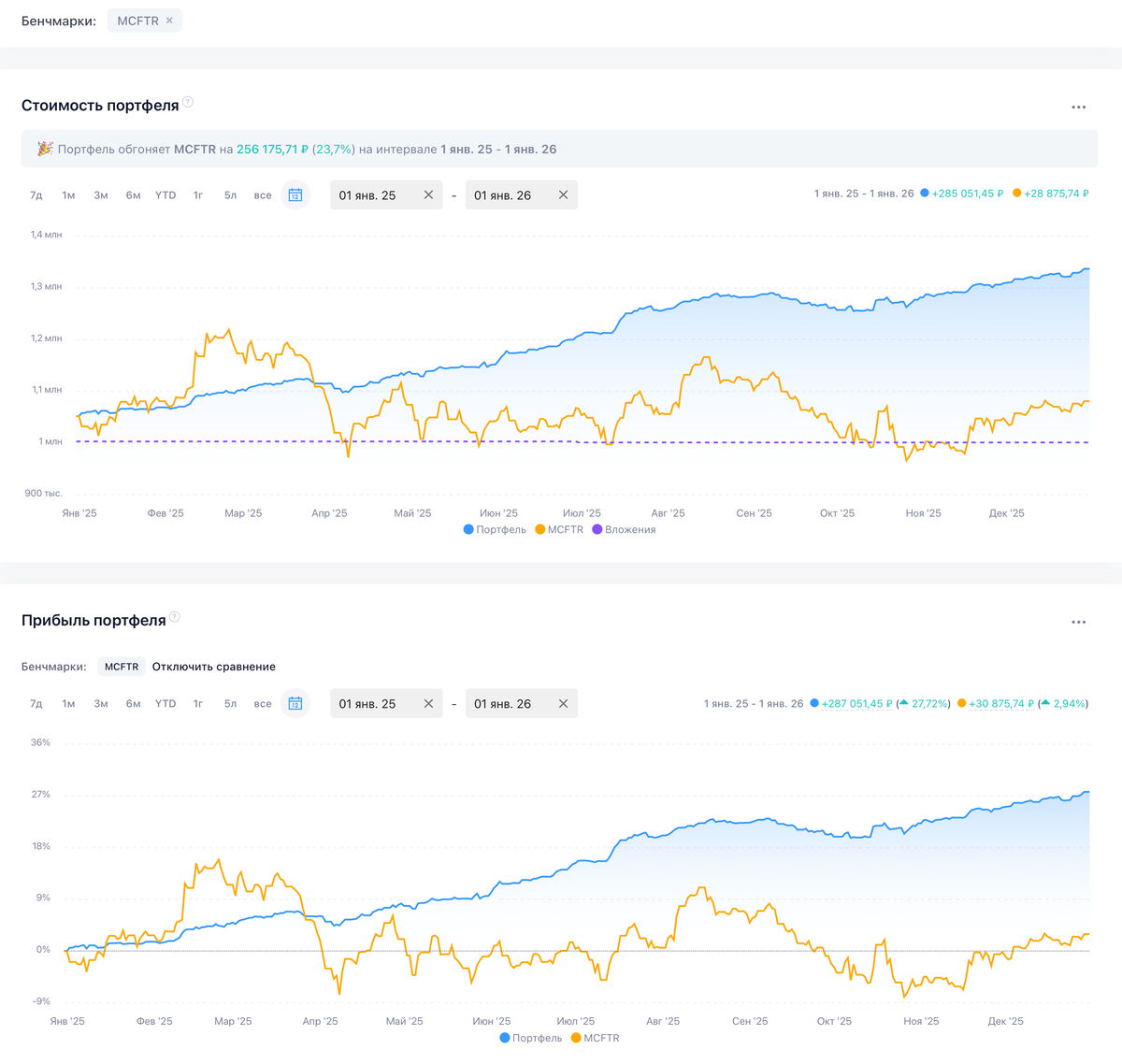Screen dimensions: 1122x1064
Task: Select 6м period in portfolio profit chart
Action: [x=134, y=704]
